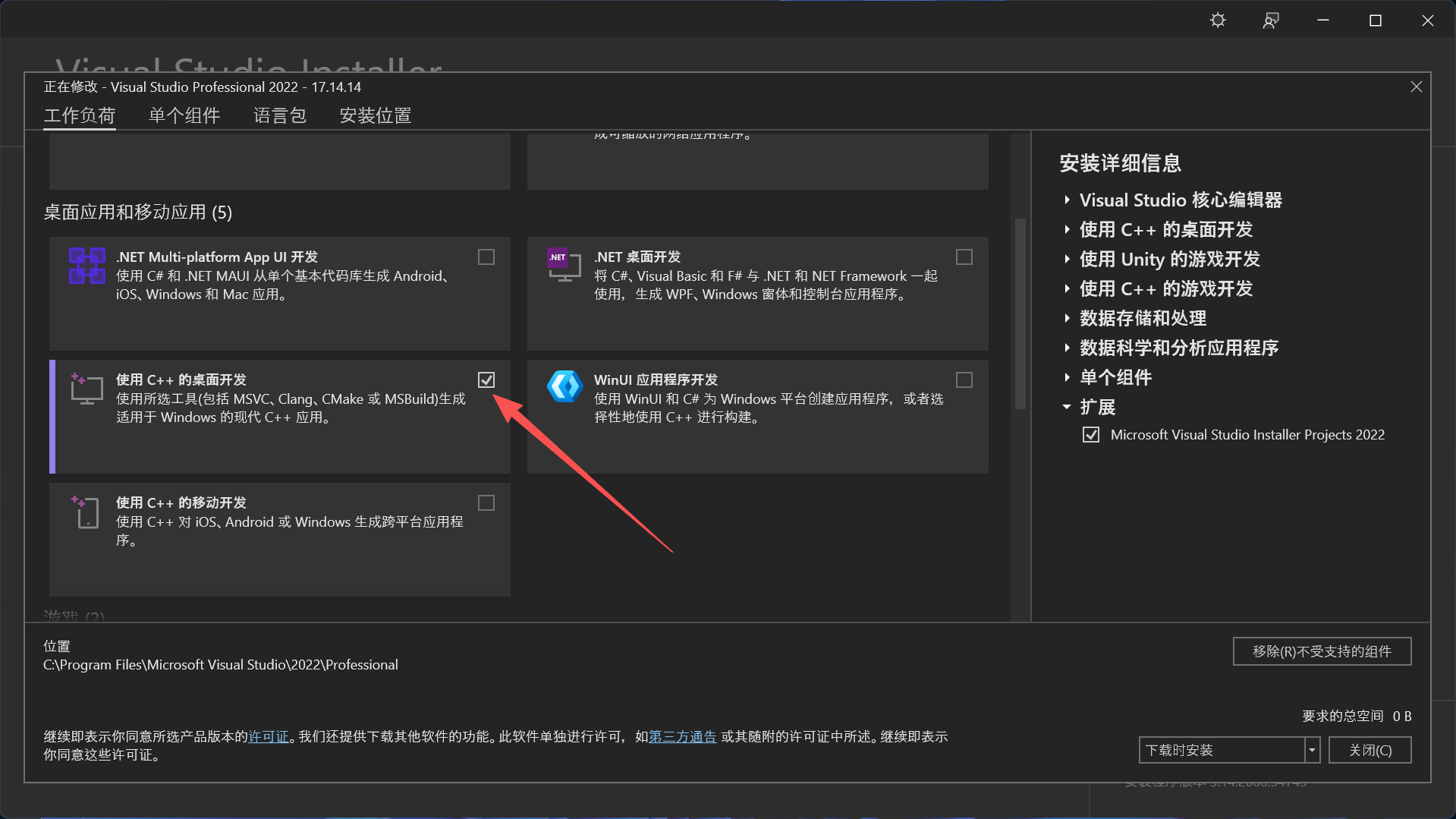
Task: Open the 下载时安装 dropdown arrow
Action: click(1312, 750)
